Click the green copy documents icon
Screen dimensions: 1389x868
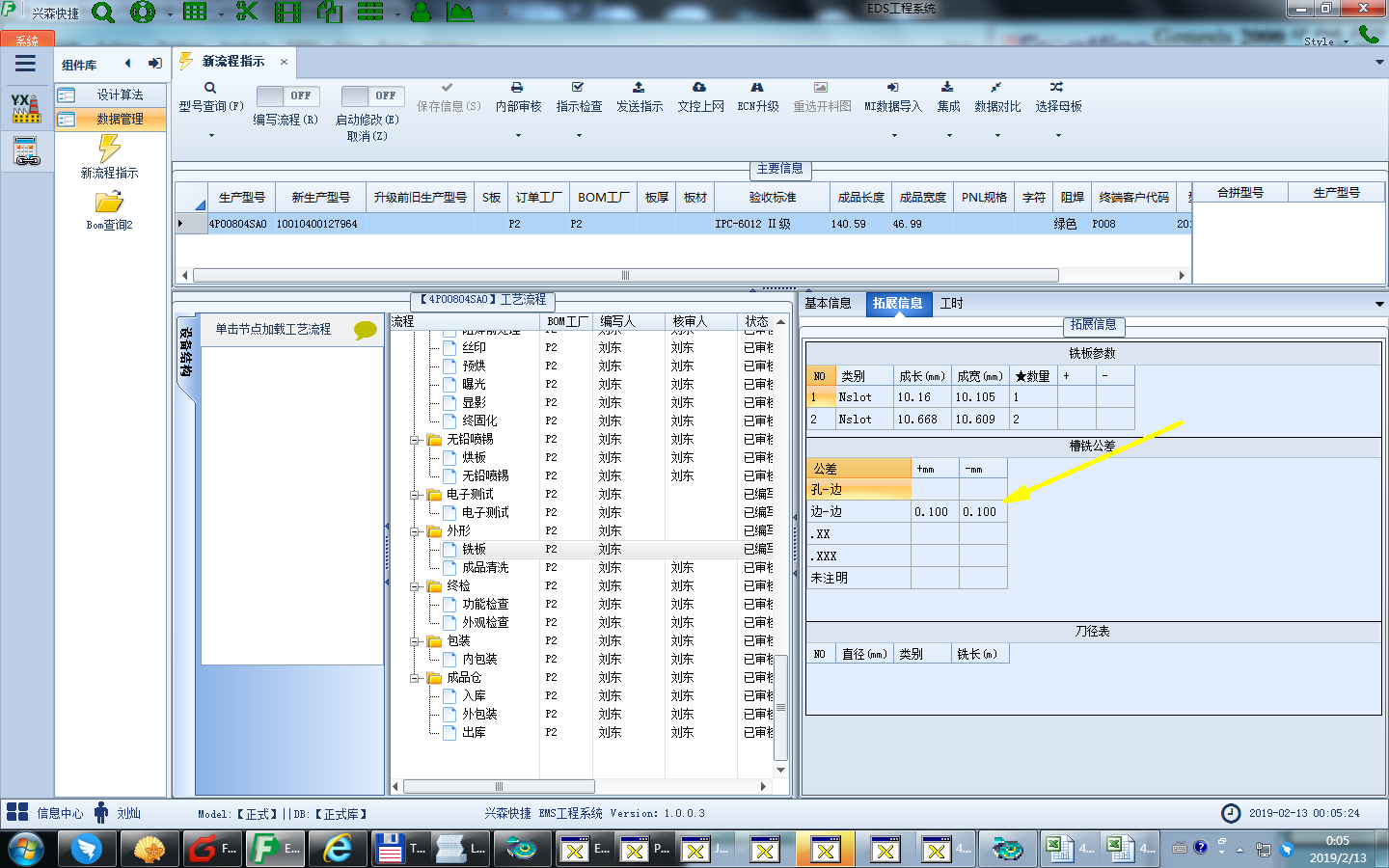[x=330, y=13]
